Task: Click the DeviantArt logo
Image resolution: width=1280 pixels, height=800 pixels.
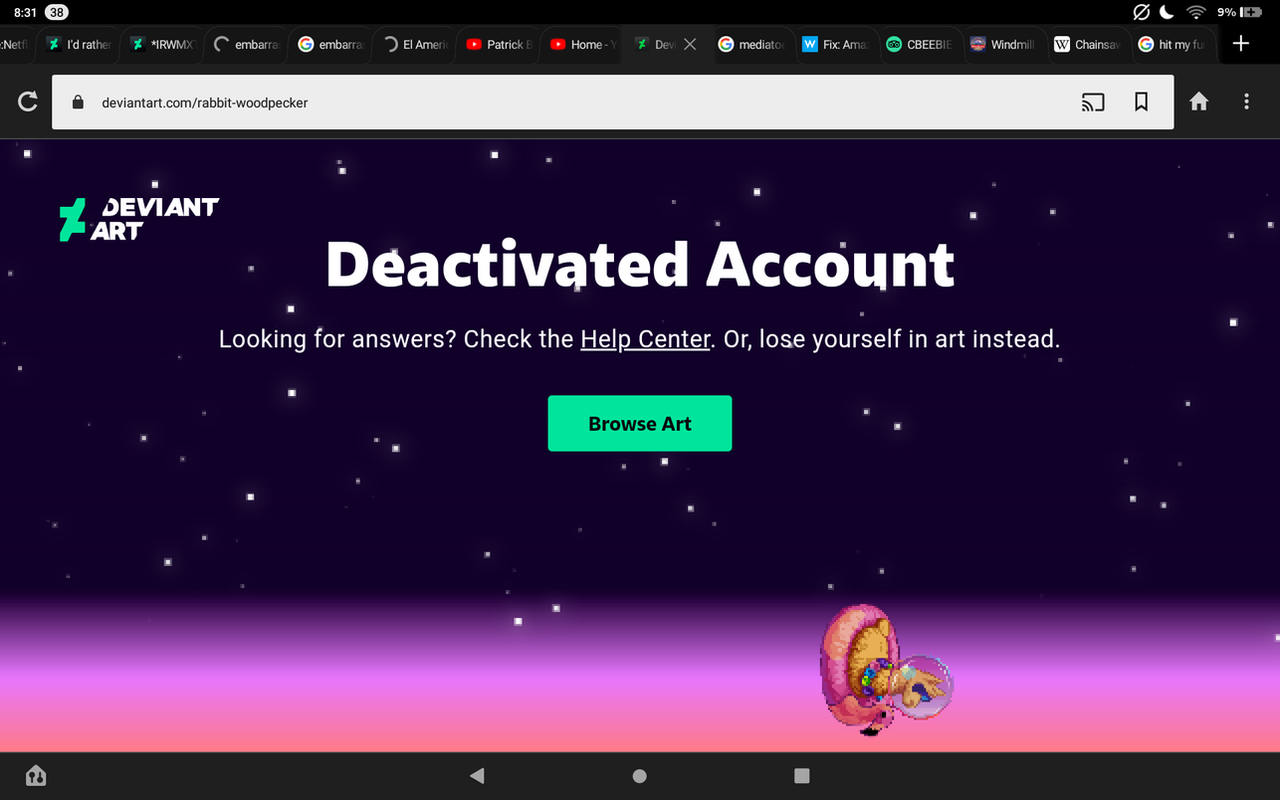Action: pyautogui.click(x=138, y=218)
